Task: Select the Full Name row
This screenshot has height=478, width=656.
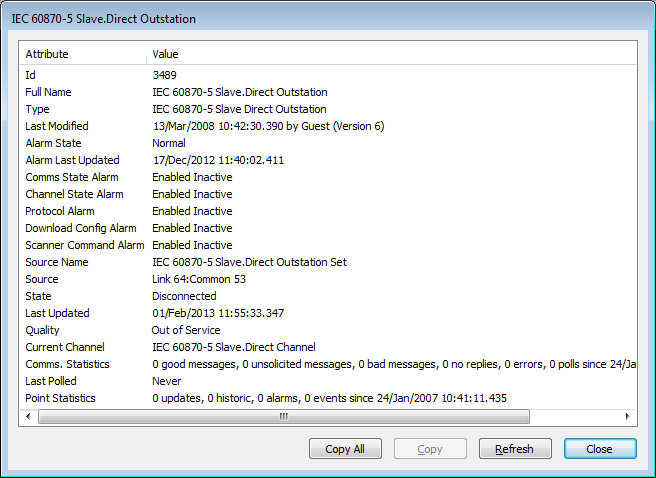Action: [x=48, y=92]
